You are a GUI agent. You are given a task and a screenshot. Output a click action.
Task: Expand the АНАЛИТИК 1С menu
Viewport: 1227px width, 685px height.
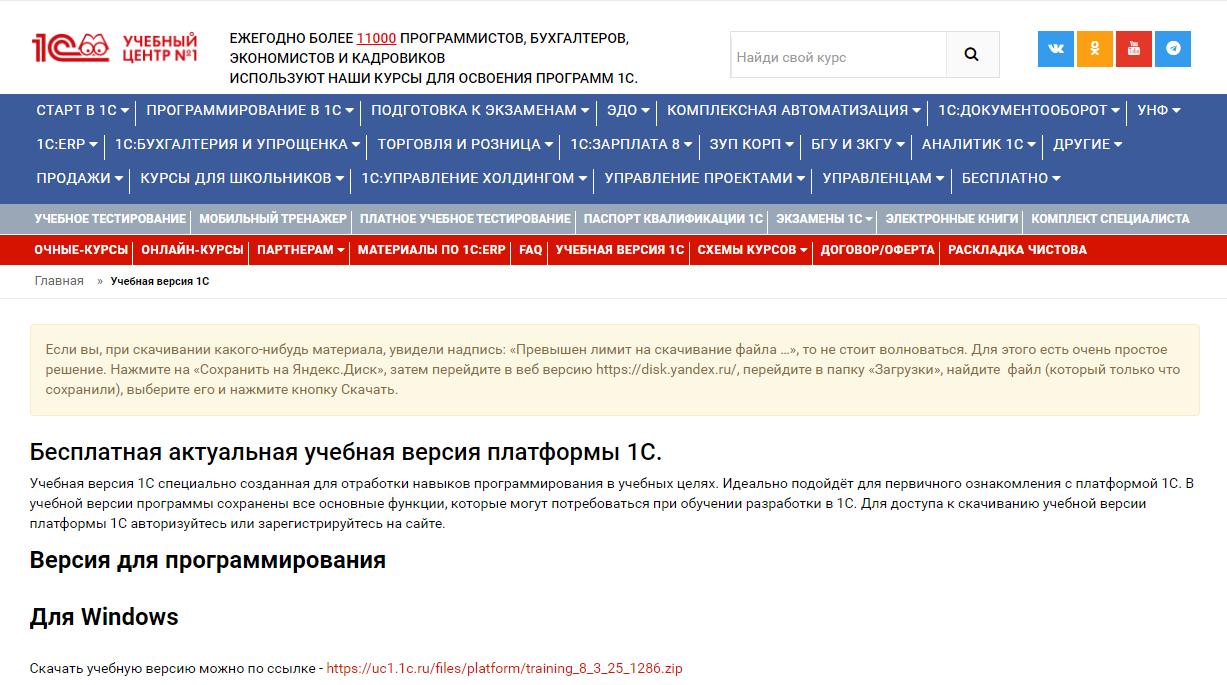point(980,144)
